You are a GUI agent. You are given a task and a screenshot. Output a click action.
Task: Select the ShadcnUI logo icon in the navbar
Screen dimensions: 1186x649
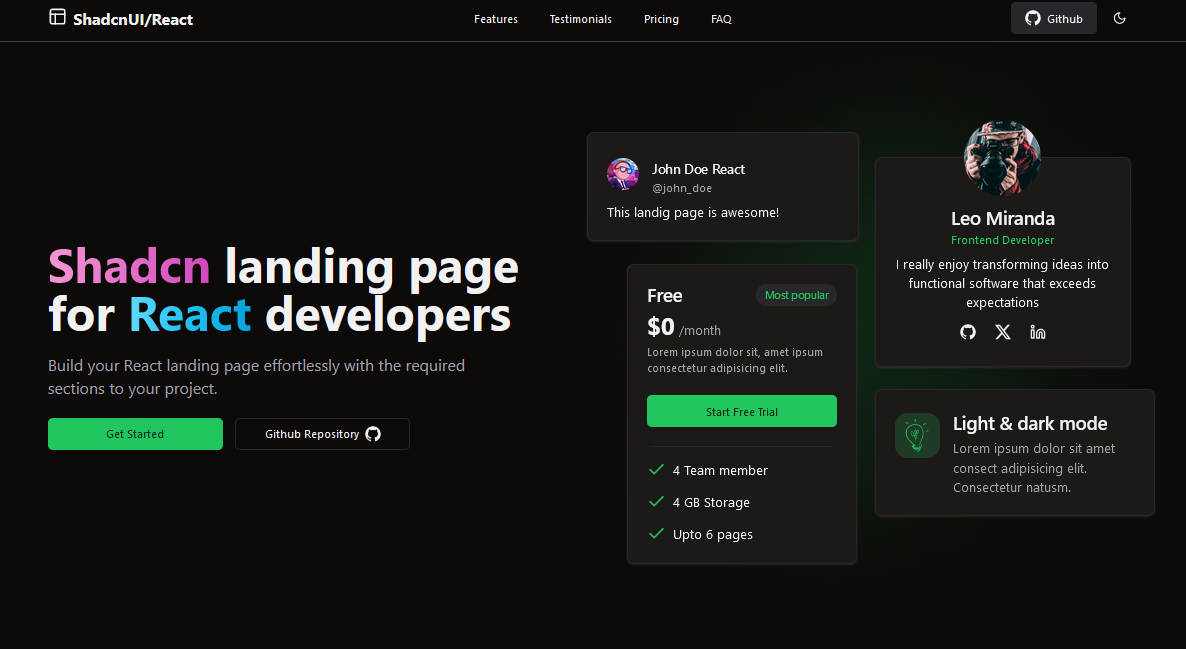57,17
